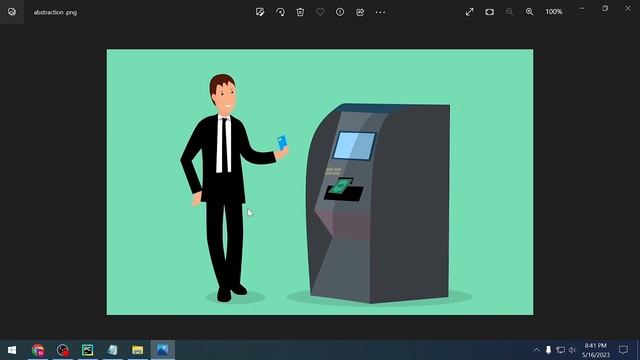Image resolution: width=640 pixels, height=360 pixels.
Task: Open the share icon in Photos toolbar
Action: click(x=360, y=12)
